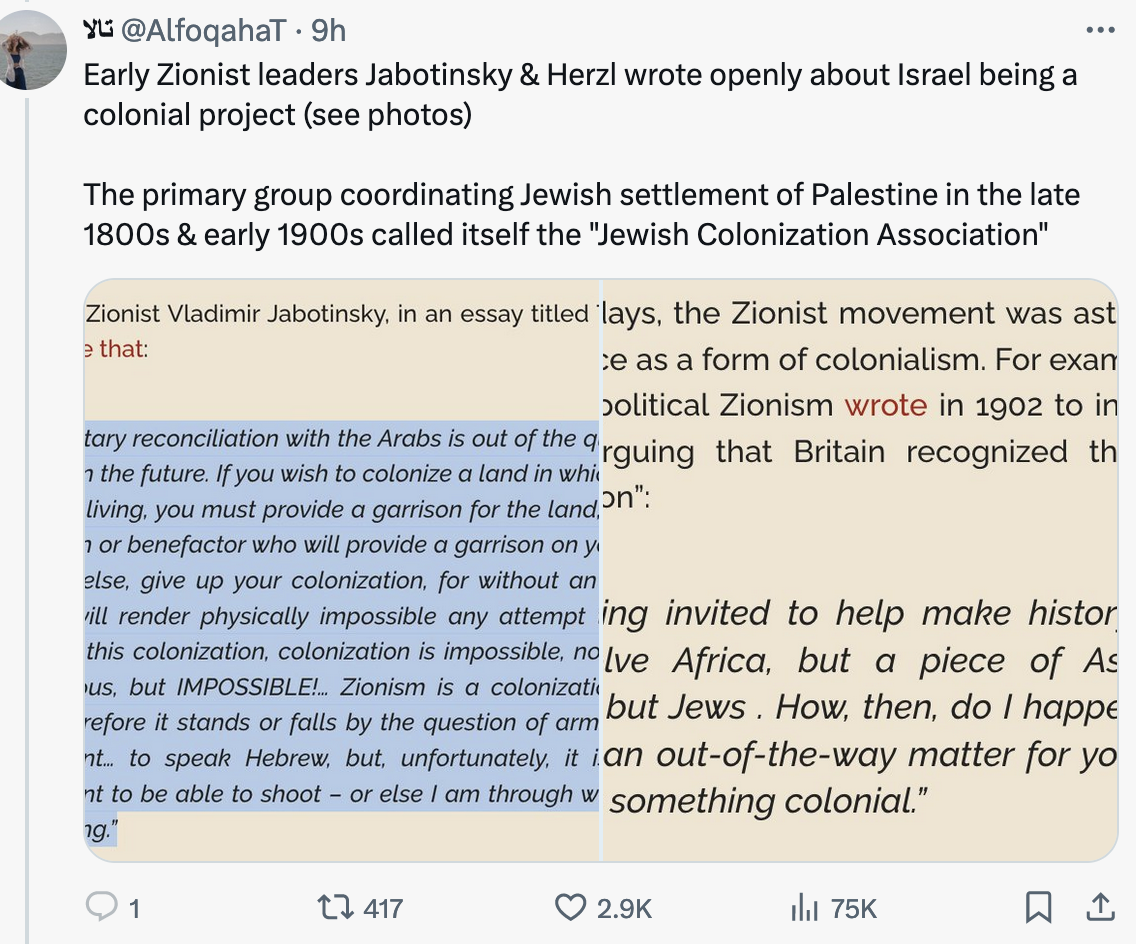Image resolution: width=1136 pixels, height=944 pixels.
Task: Open the 9h timestamp link
Action: pyautogui.click(x=329, y=31)
